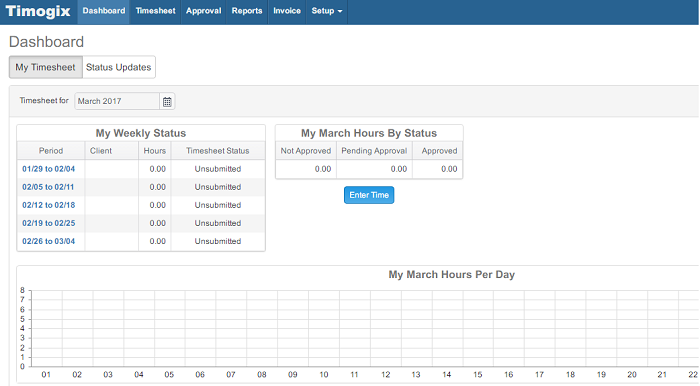Focus the March 2017 timesheet field
The height and width of the screenshot is (386, 700).
click(x=117, y=101)
